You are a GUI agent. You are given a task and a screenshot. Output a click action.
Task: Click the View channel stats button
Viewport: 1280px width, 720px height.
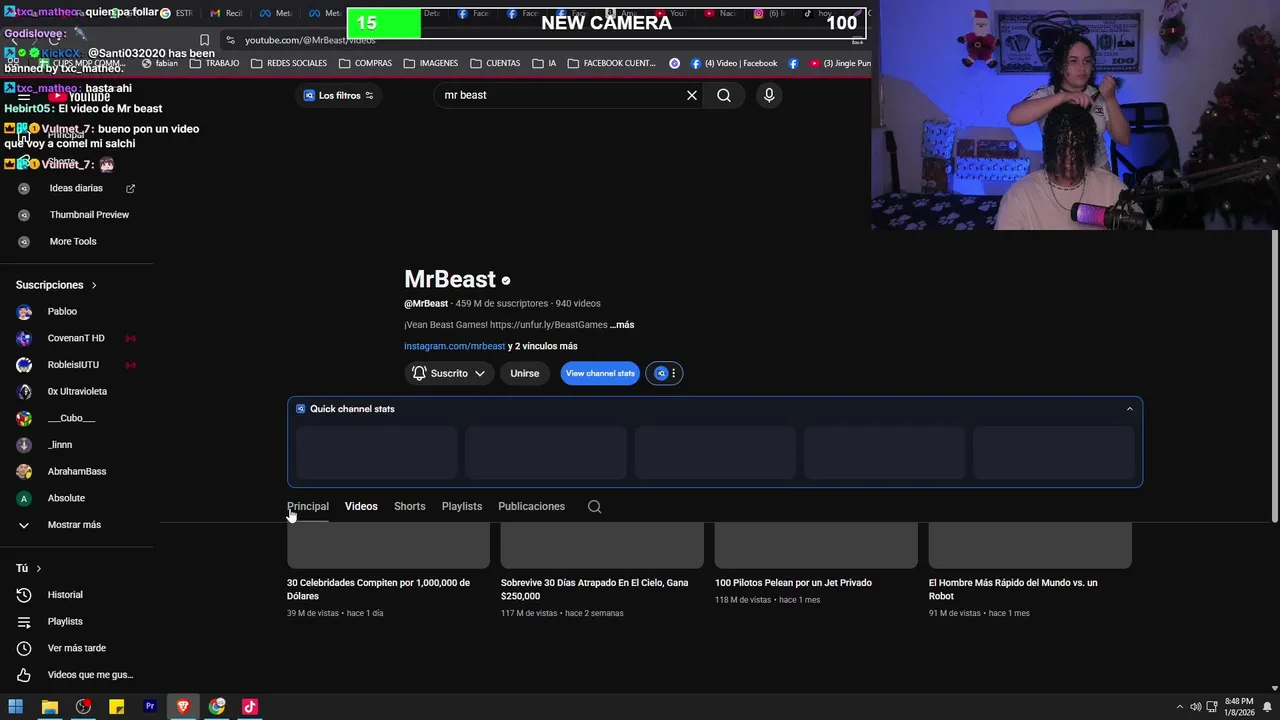[x=600, y=373]
